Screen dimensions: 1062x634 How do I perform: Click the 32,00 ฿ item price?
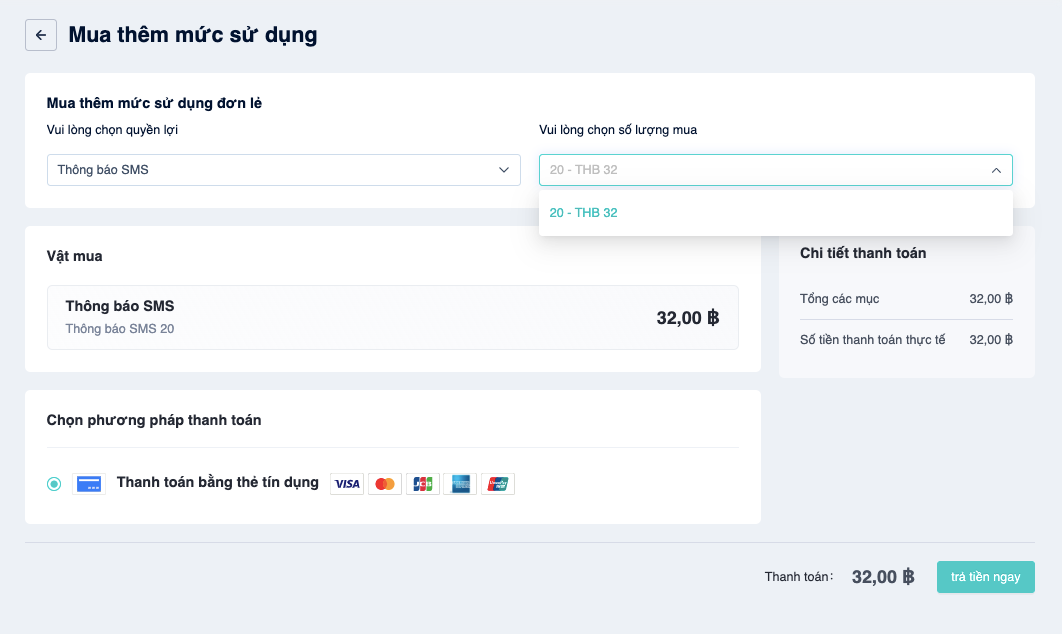coord(687,318)
